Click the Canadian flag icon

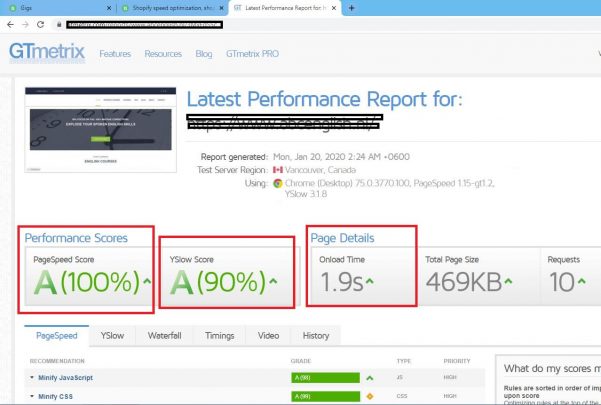pyautogui.click(x=278, y=170)
